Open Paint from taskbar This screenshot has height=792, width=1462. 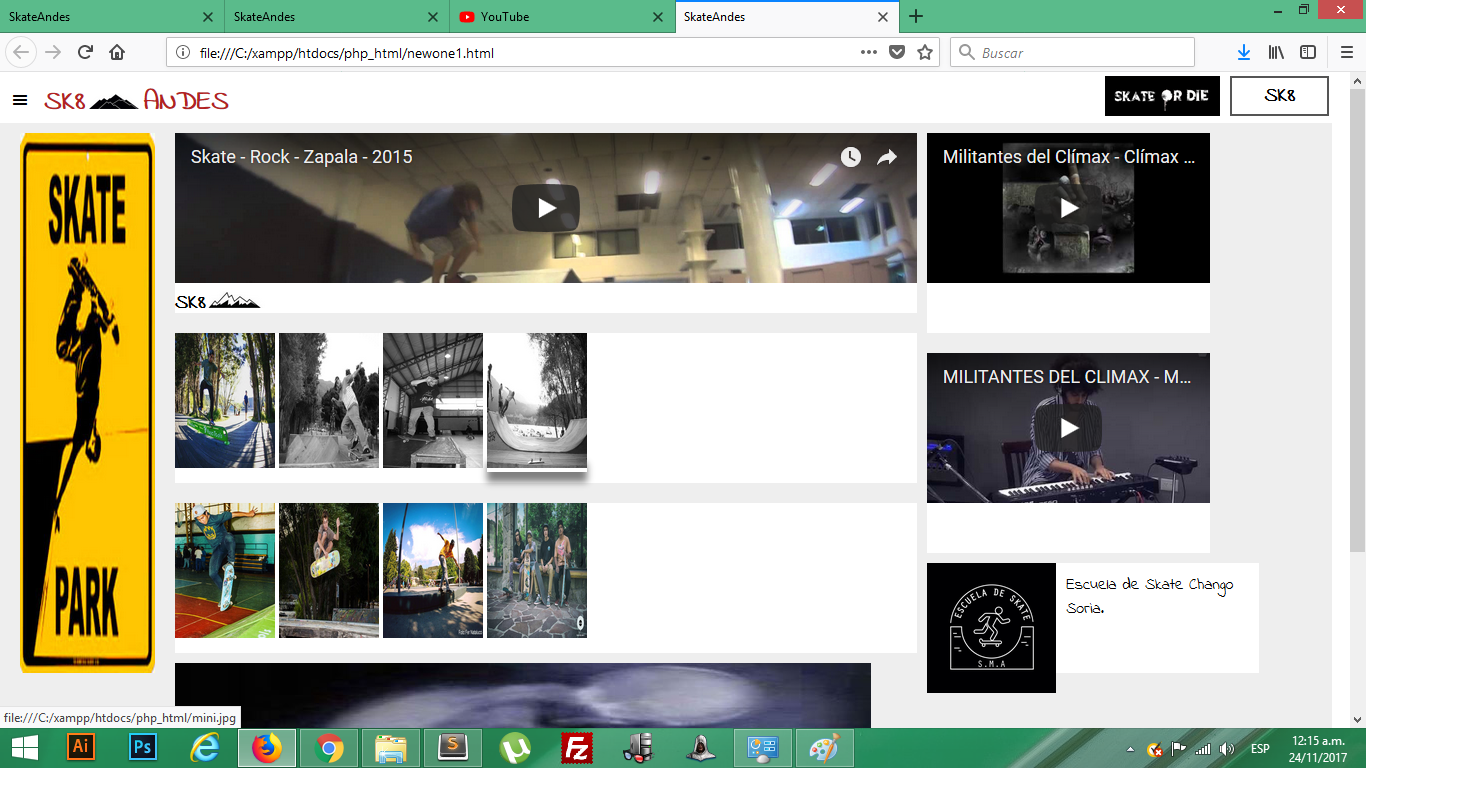click(825, 748)
